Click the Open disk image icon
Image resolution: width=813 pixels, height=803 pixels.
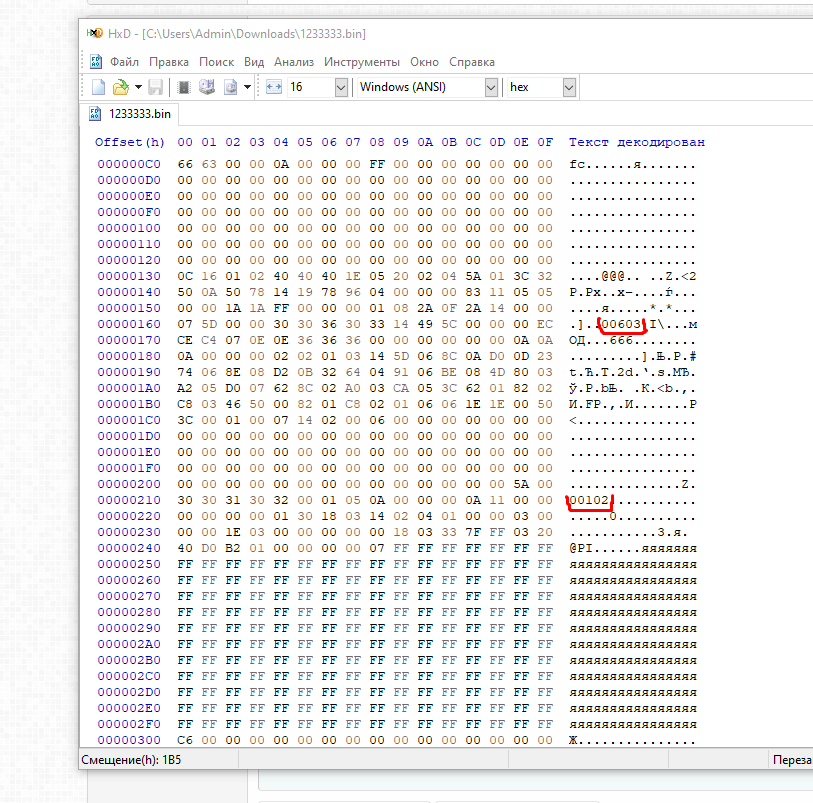click(230, 87)
